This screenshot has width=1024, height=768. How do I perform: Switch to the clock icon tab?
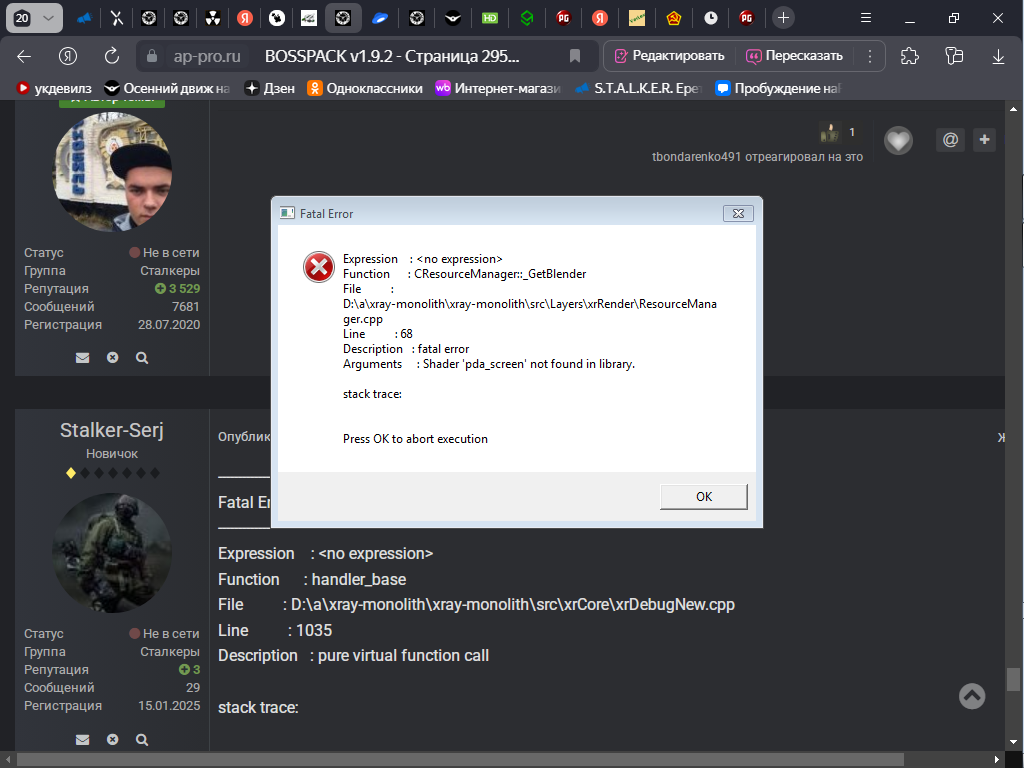(711, 18)
